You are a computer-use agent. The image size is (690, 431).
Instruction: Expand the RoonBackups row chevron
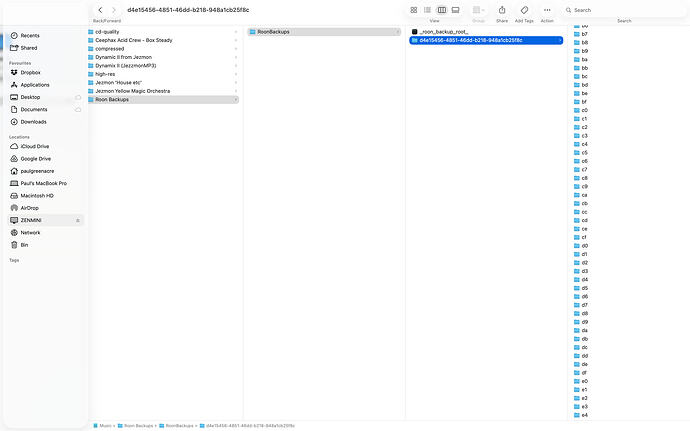[397, 32]
